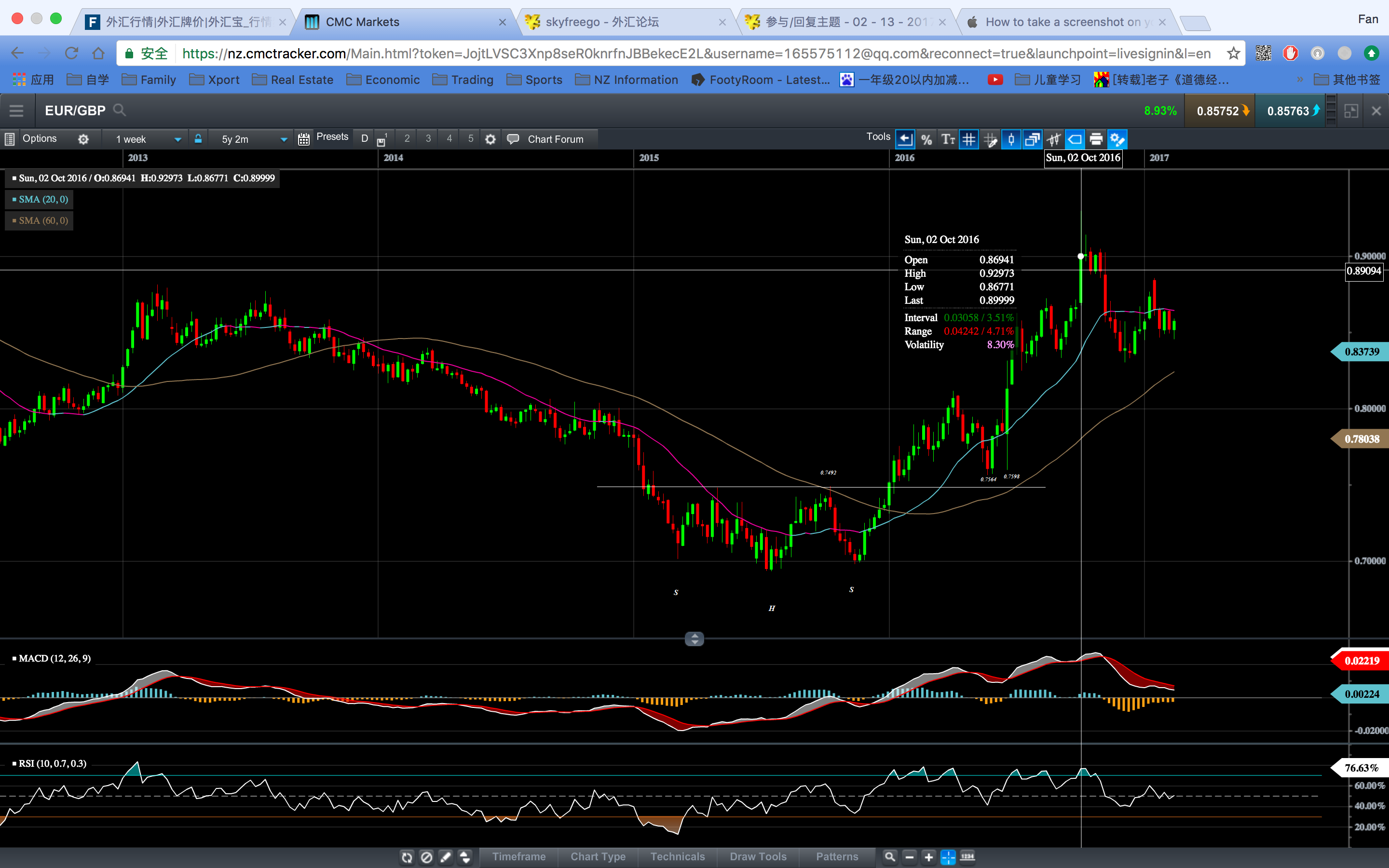The image size is (1389, 868).
Task: Open the Timeframe menu
Action: click(519, 856)
